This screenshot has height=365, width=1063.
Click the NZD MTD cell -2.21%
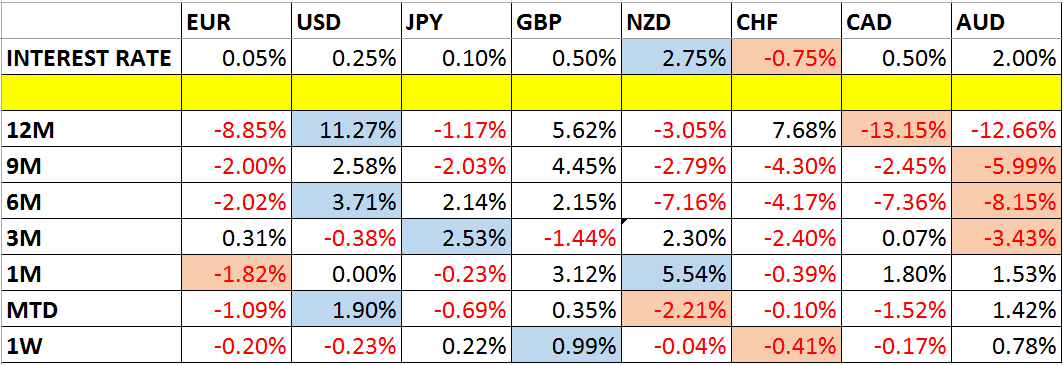point(676,309)
